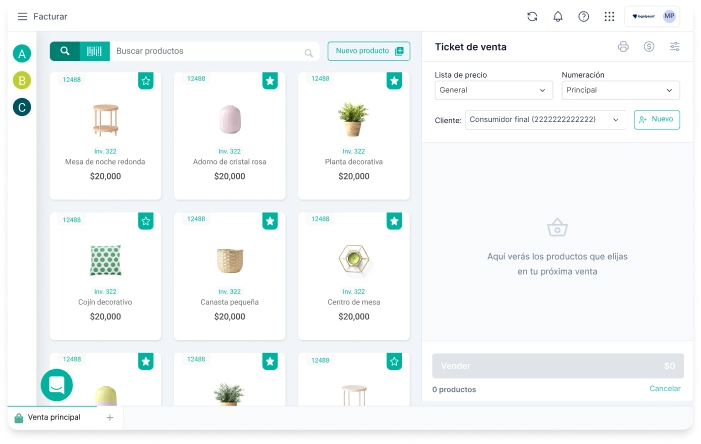Viewport: 701px width, 444px height.
Task: Click the Cancelar link
Action: 665,389
